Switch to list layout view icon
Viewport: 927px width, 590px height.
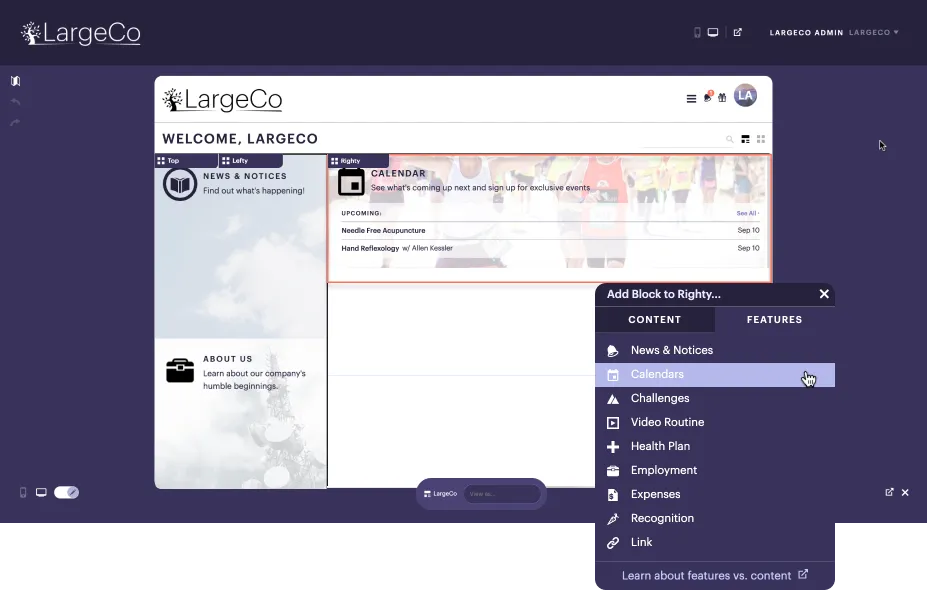(746, 140)
